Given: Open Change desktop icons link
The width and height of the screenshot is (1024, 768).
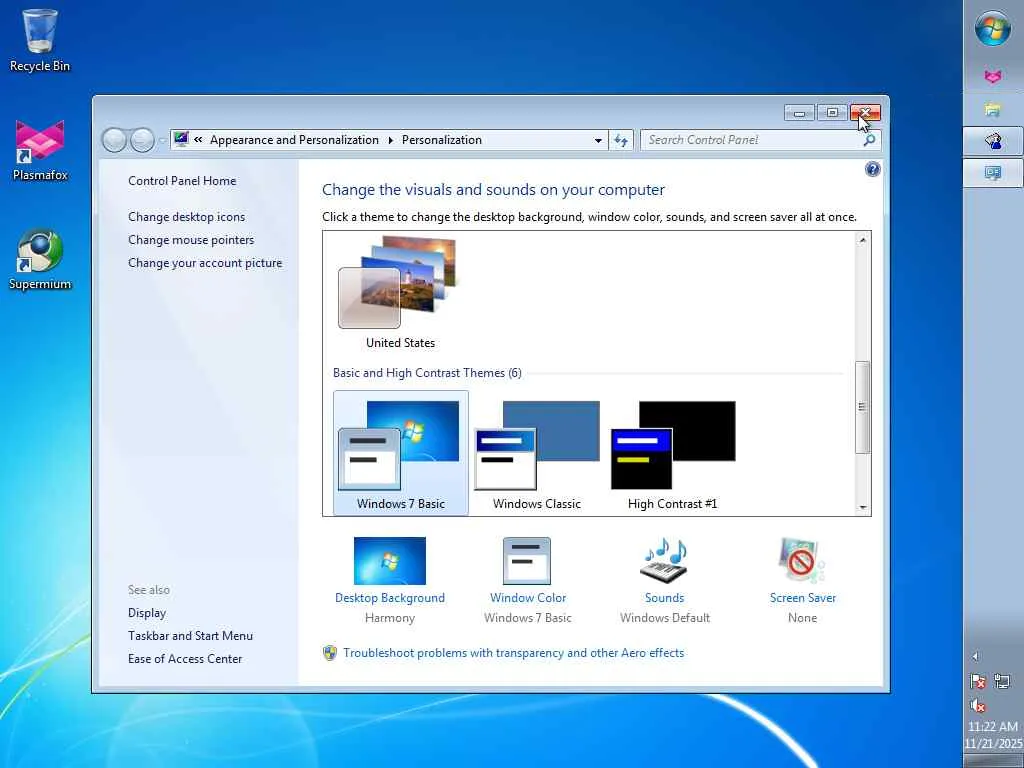Looking at the screenshot, I should pyautogui.click(x=186, y=217).
